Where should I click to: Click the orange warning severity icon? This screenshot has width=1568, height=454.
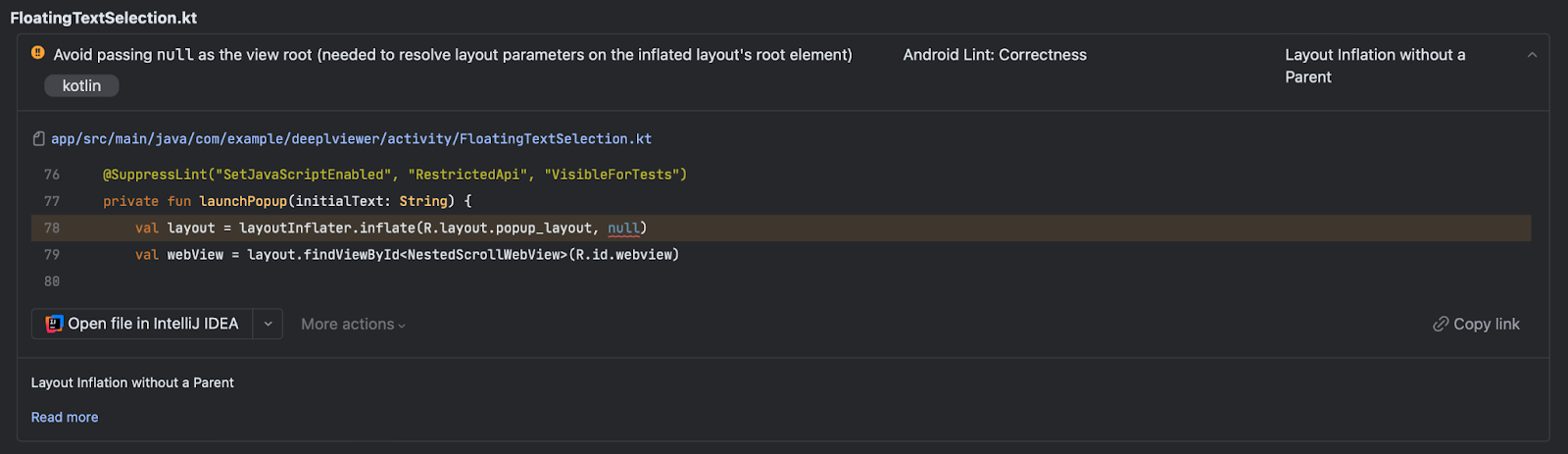pos(37,53)
